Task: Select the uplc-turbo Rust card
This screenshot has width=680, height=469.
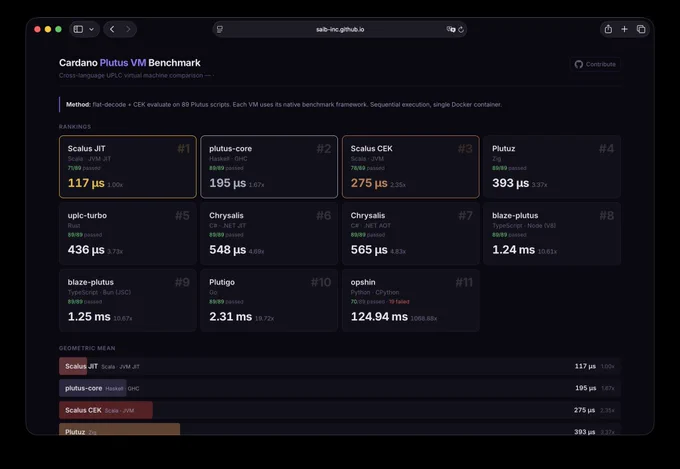Action: [128, 233]
